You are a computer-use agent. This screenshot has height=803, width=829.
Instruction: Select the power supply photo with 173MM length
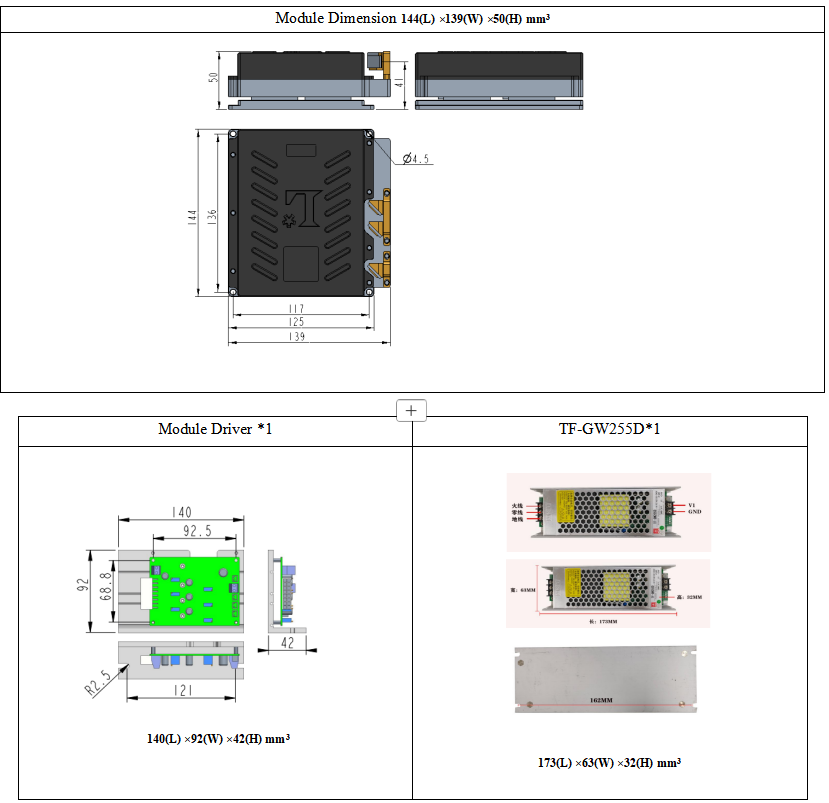tap(608, 593)
